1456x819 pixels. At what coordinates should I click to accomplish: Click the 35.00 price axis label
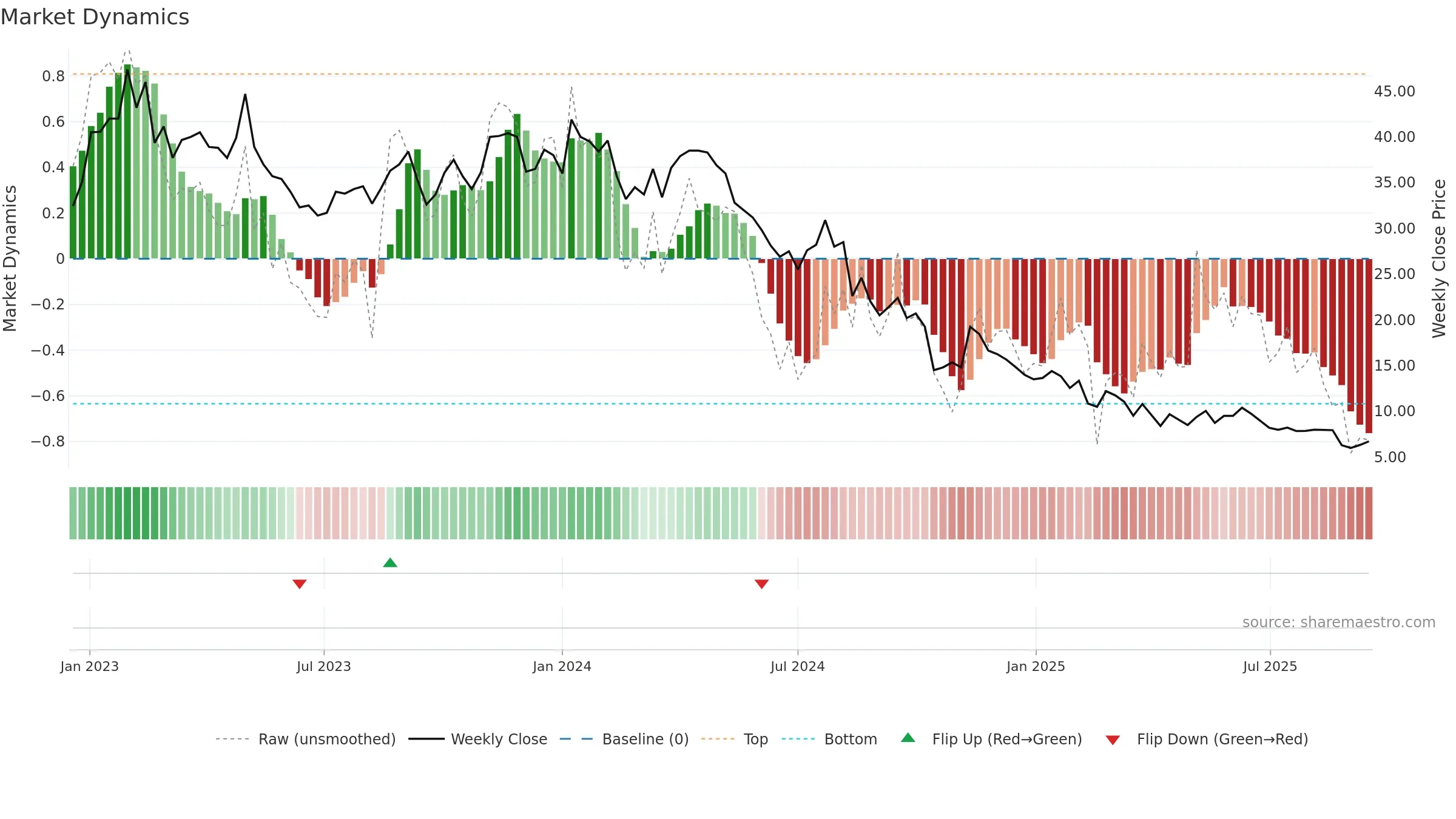[x=1395, y=182]
